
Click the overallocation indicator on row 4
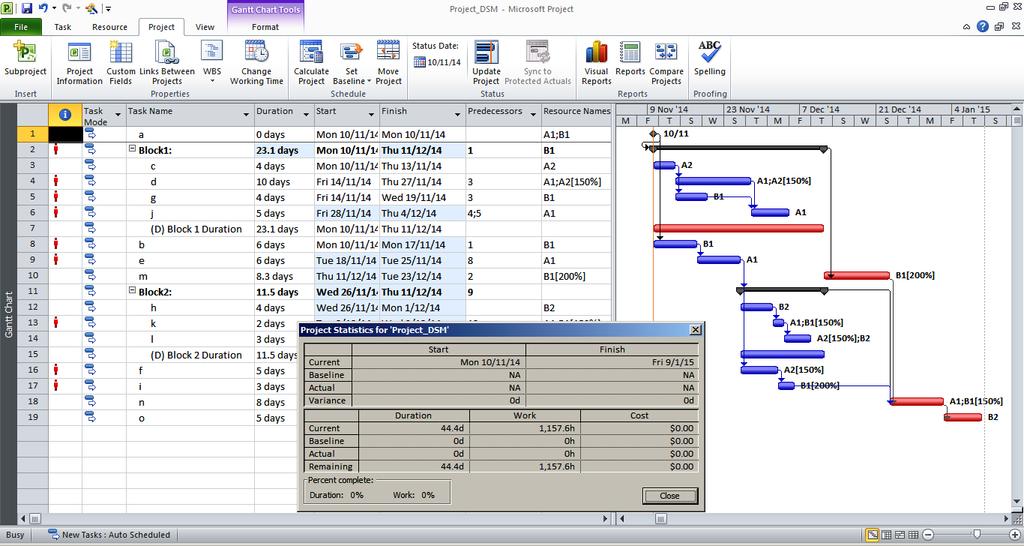pos(56,181)
